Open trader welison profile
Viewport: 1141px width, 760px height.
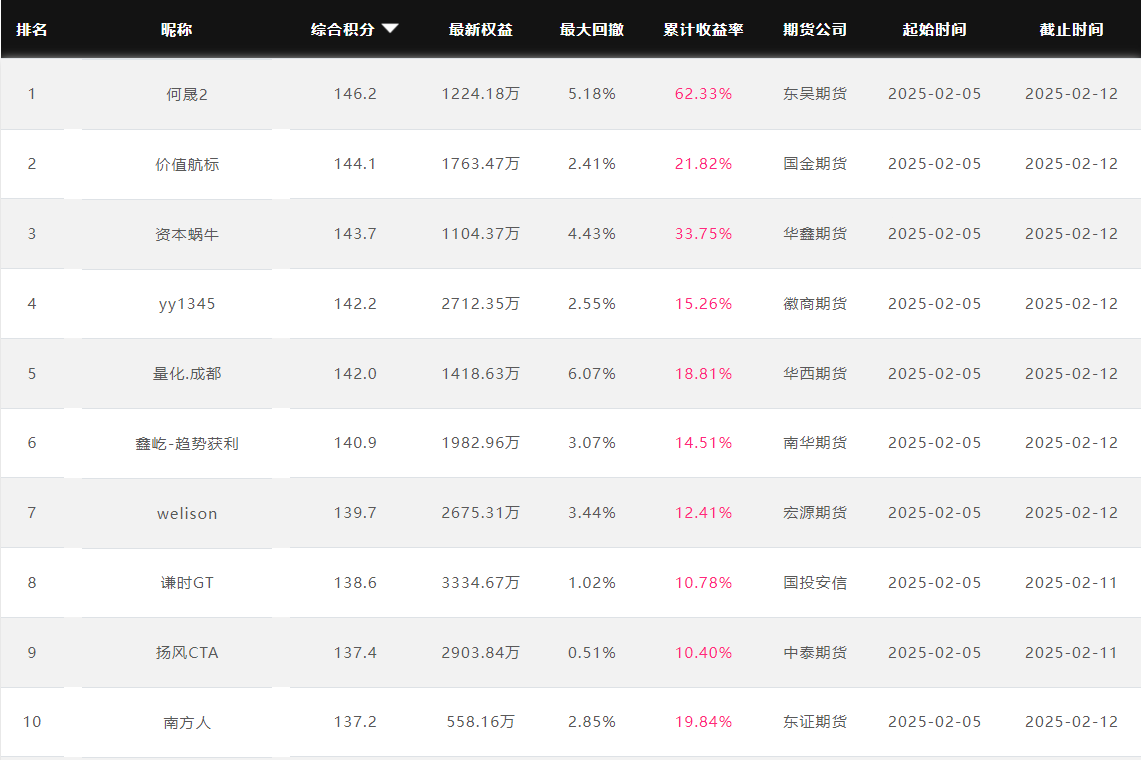187,513
